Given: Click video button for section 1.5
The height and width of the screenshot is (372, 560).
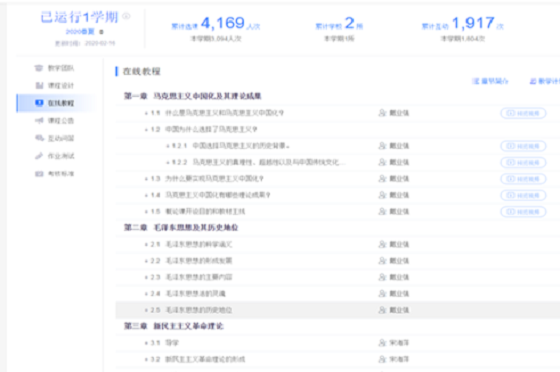Looking at the screenshot, I should (523, 212).
